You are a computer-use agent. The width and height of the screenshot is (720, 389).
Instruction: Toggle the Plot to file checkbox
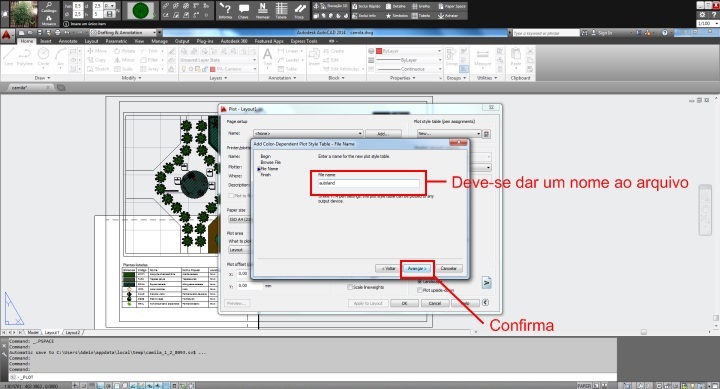coord(231,196)
